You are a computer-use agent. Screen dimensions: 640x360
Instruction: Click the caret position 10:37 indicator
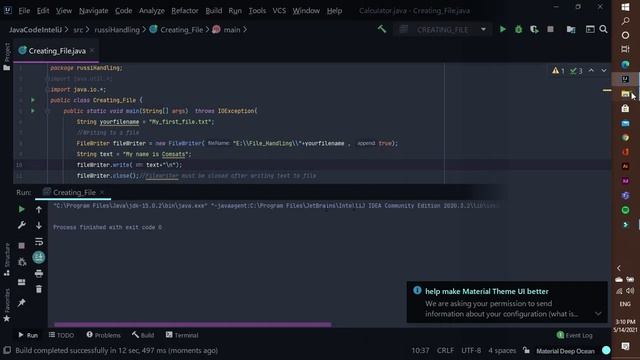[x=420, y=351]
